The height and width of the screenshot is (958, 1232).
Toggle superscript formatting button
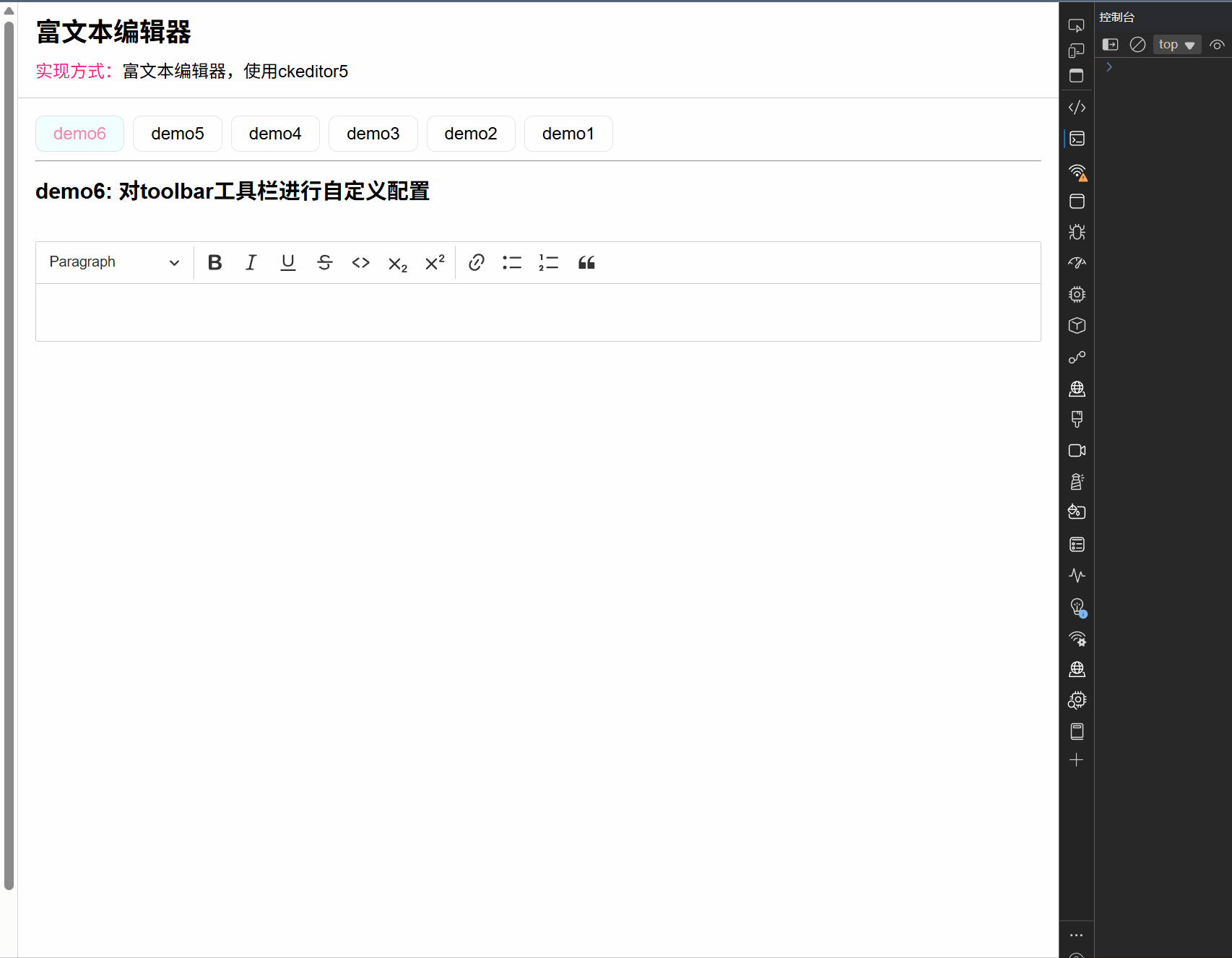[x=435, y=262]
